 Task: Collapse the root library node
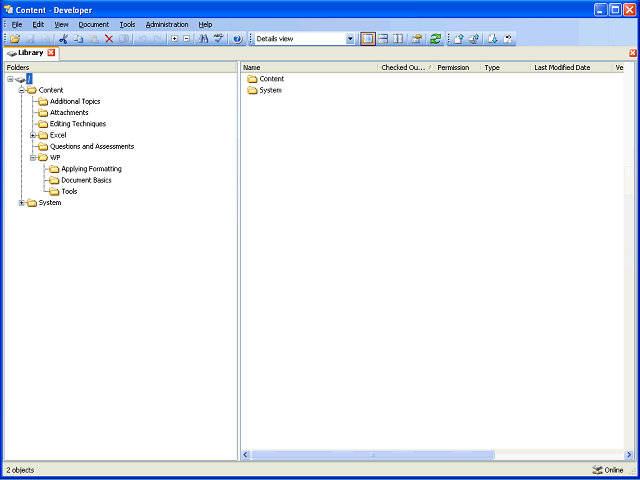[x=10, y=79]
